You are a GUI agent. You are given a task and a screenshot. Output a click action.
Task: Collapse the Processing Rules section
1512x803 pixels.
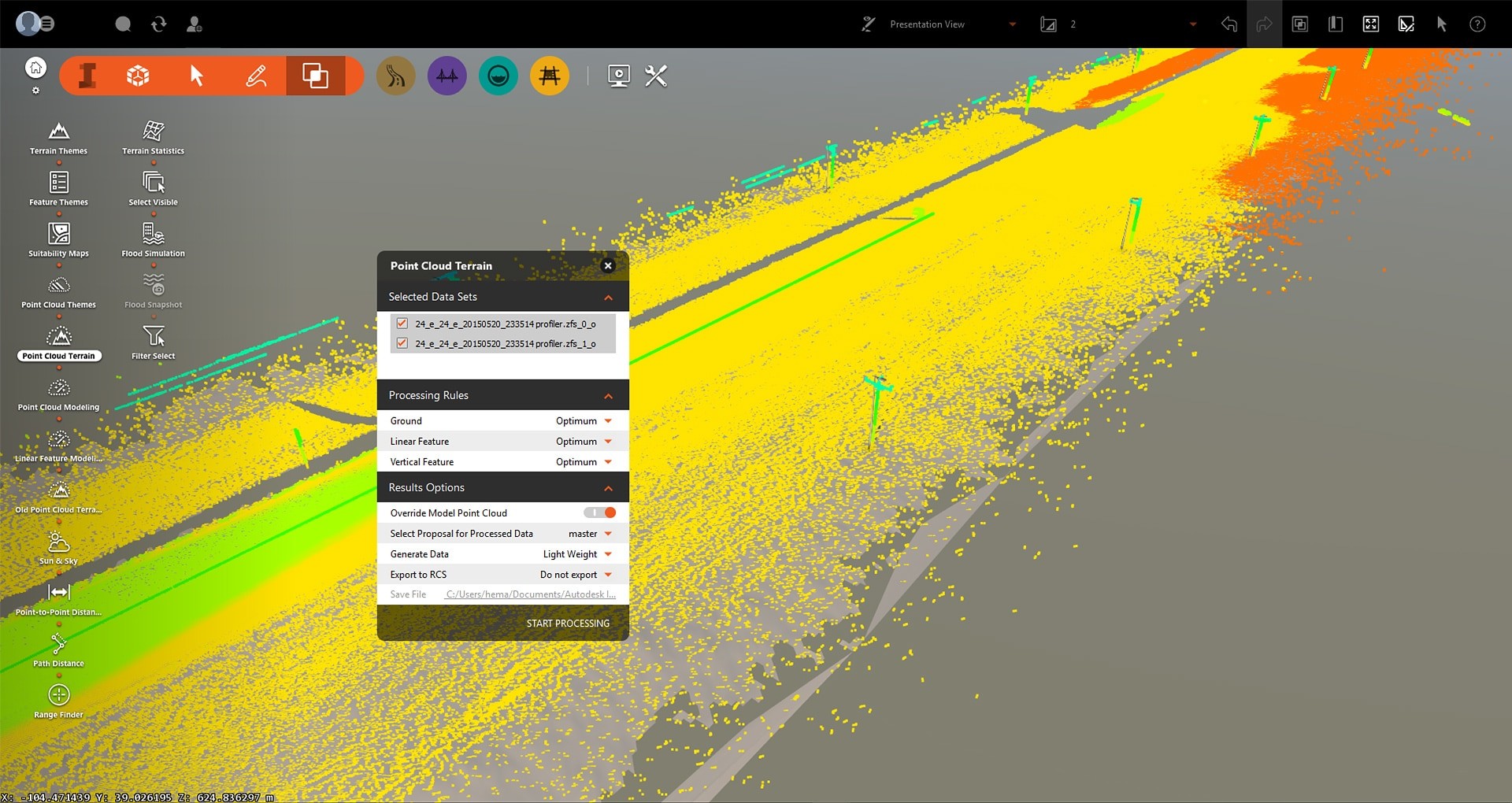pyautogui.click(x=609, y=396)
